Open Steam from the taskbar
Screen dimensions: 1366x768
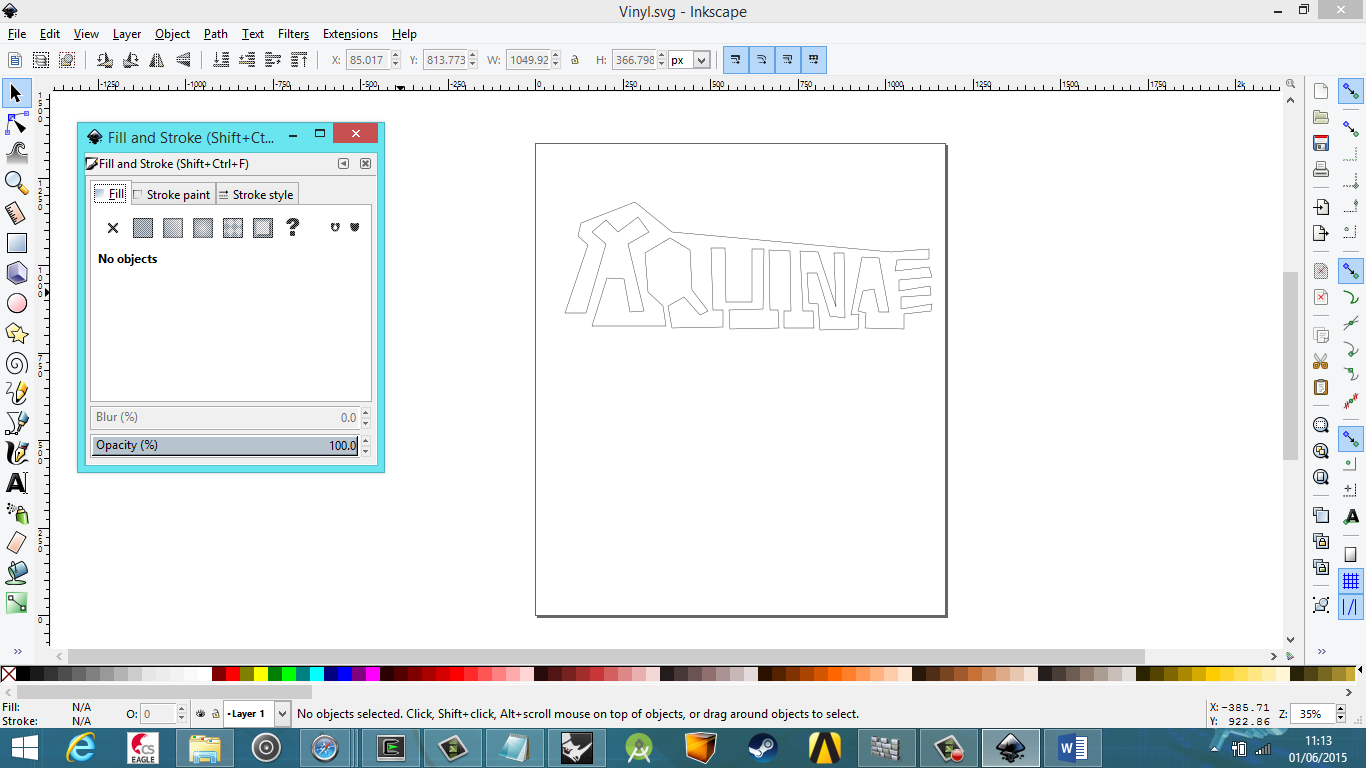(764, 747)
